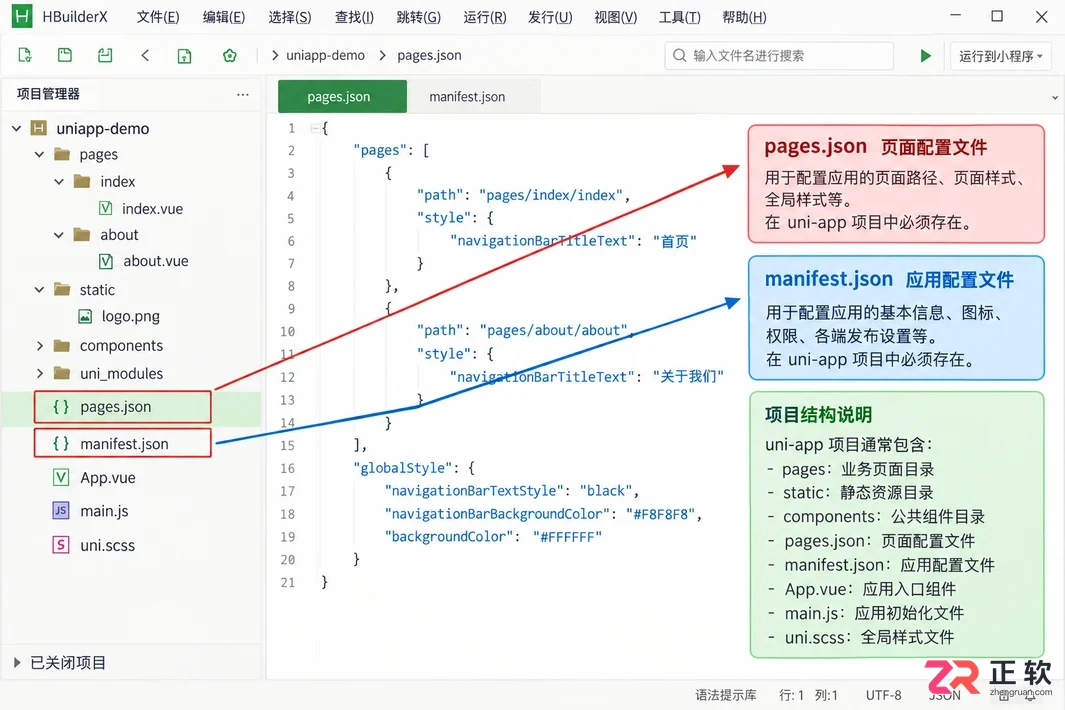Click the file name search field

pyautogui.click(x=778, y=56)
